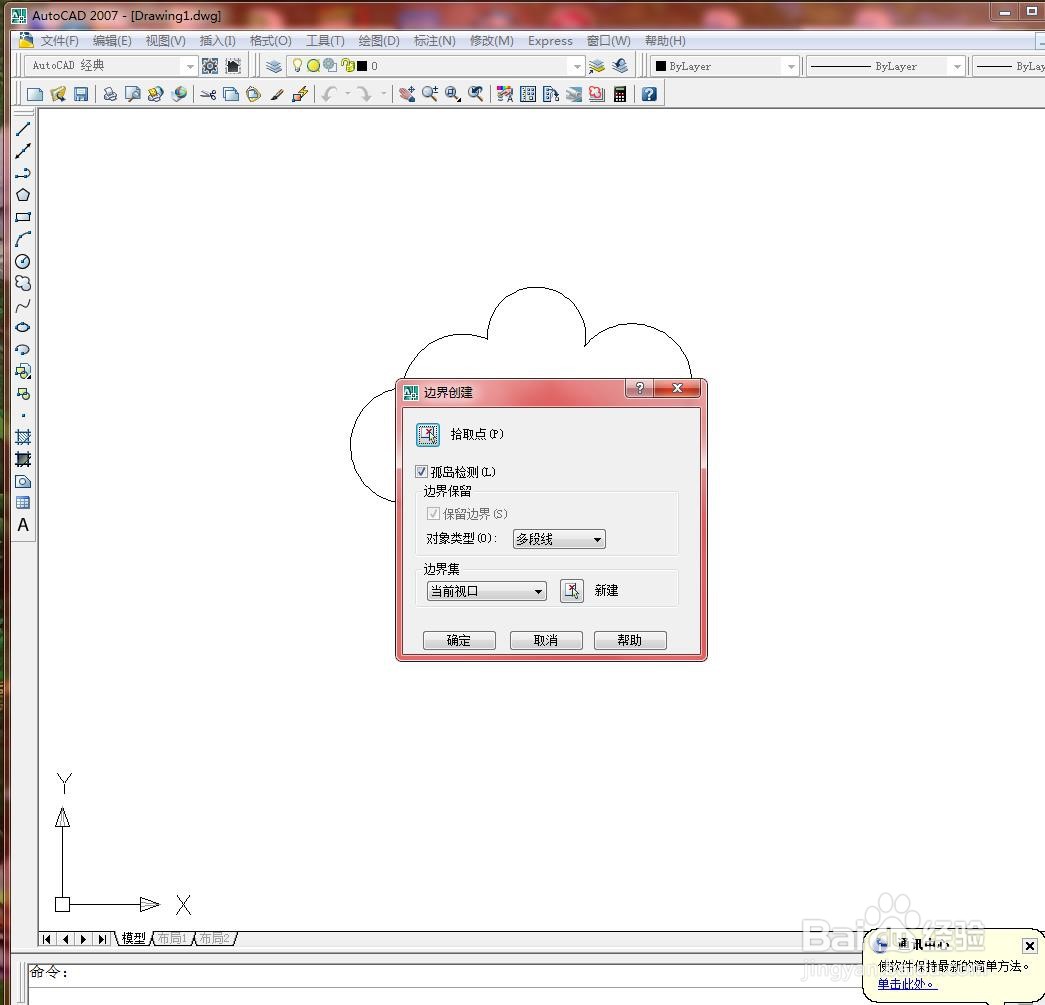1045x1005 pixels.
Task: Click the black layer color swatch
Action: (x=362, y=66)
